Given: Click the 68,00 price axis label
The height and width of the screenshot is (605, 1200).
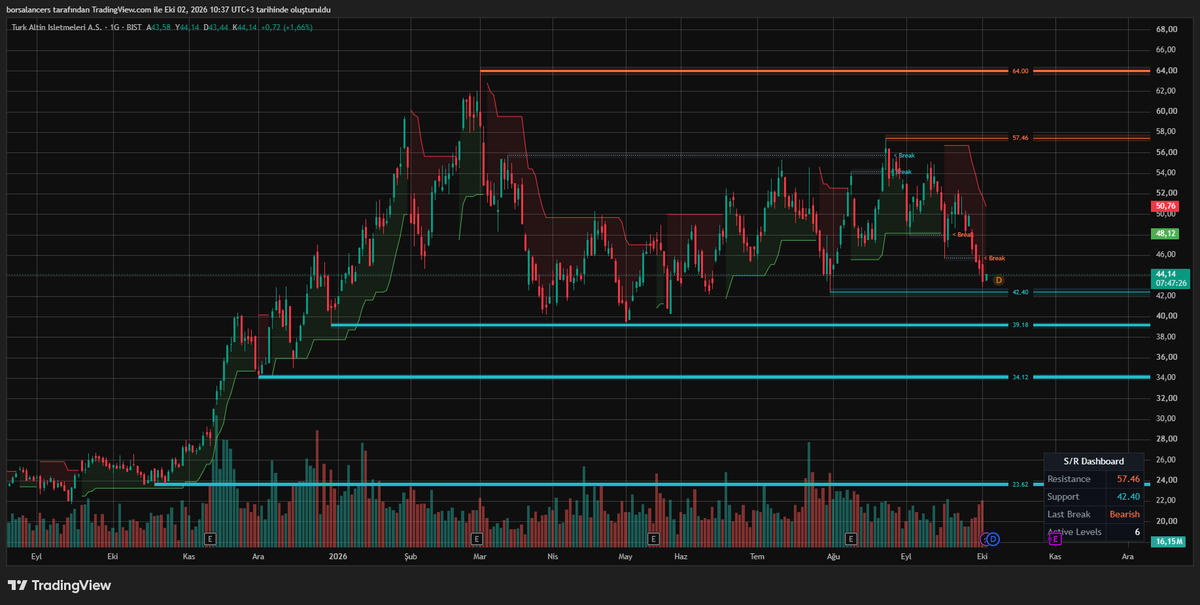Looking at the screenshot, I should [x=1165, y=29].
